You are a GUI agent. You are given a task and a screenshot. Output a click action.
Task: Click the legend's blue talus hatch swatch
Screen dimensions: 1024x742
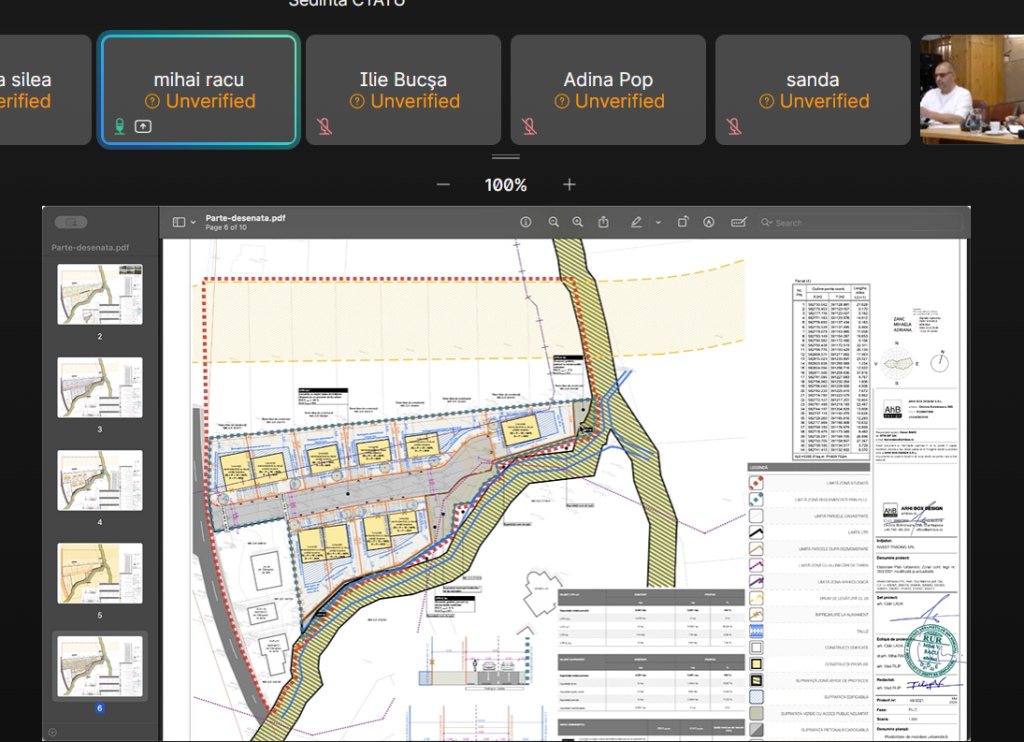pyautogui.click(x=756, y=631)
